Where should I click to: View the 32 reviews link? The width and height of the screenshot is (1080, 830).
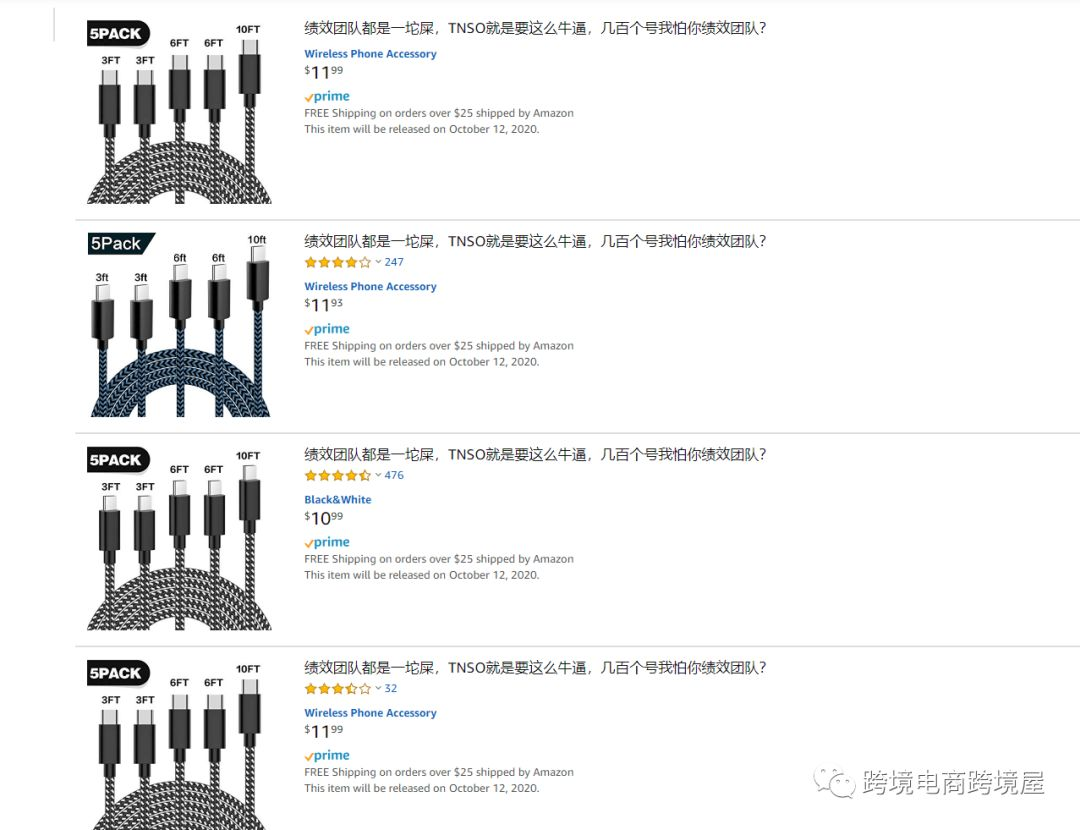tap(391, 689)
